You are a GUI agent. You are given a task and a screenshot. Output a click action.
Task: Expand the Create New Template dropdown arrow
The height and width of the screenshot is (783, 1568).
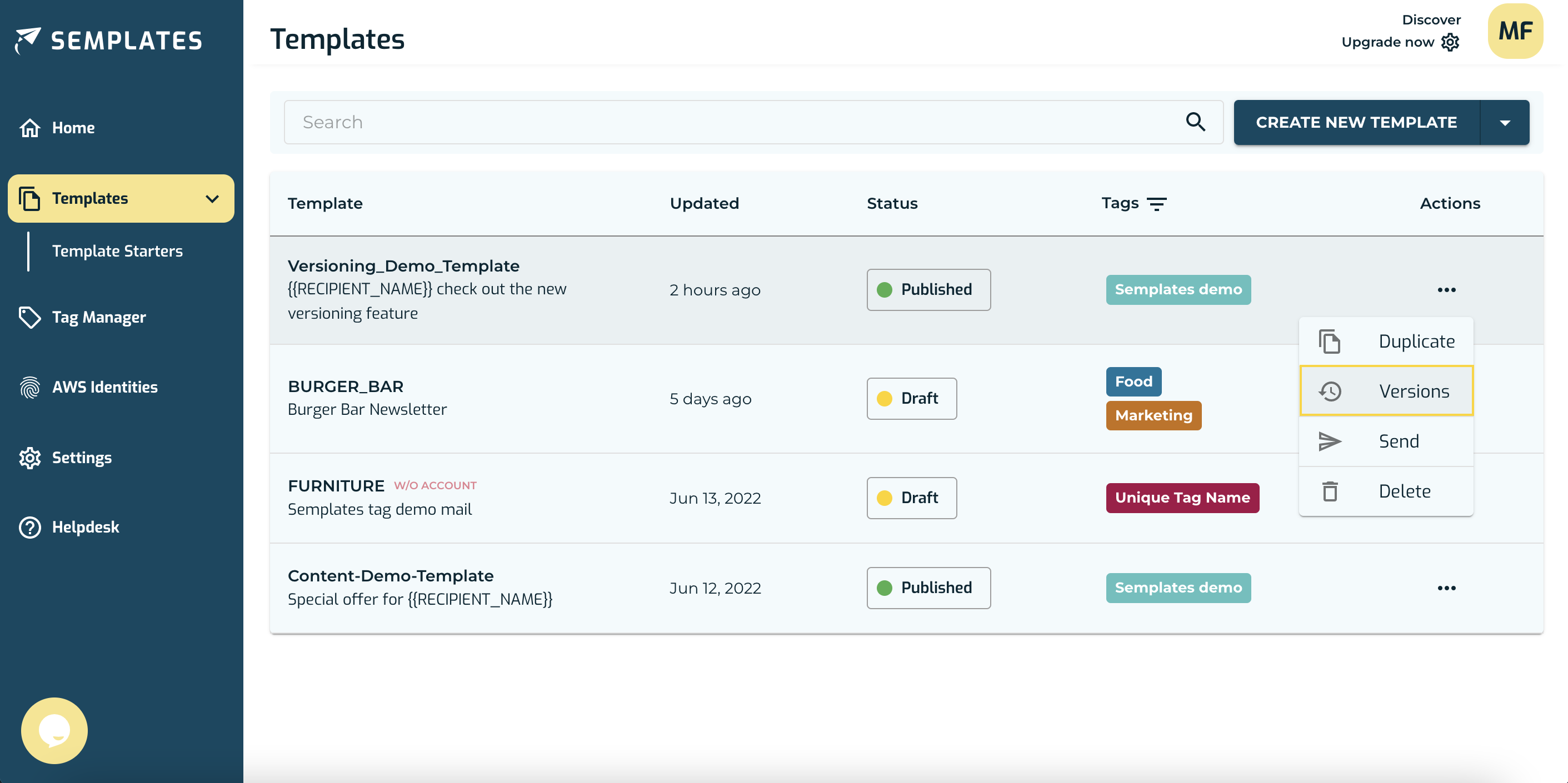1504,122
